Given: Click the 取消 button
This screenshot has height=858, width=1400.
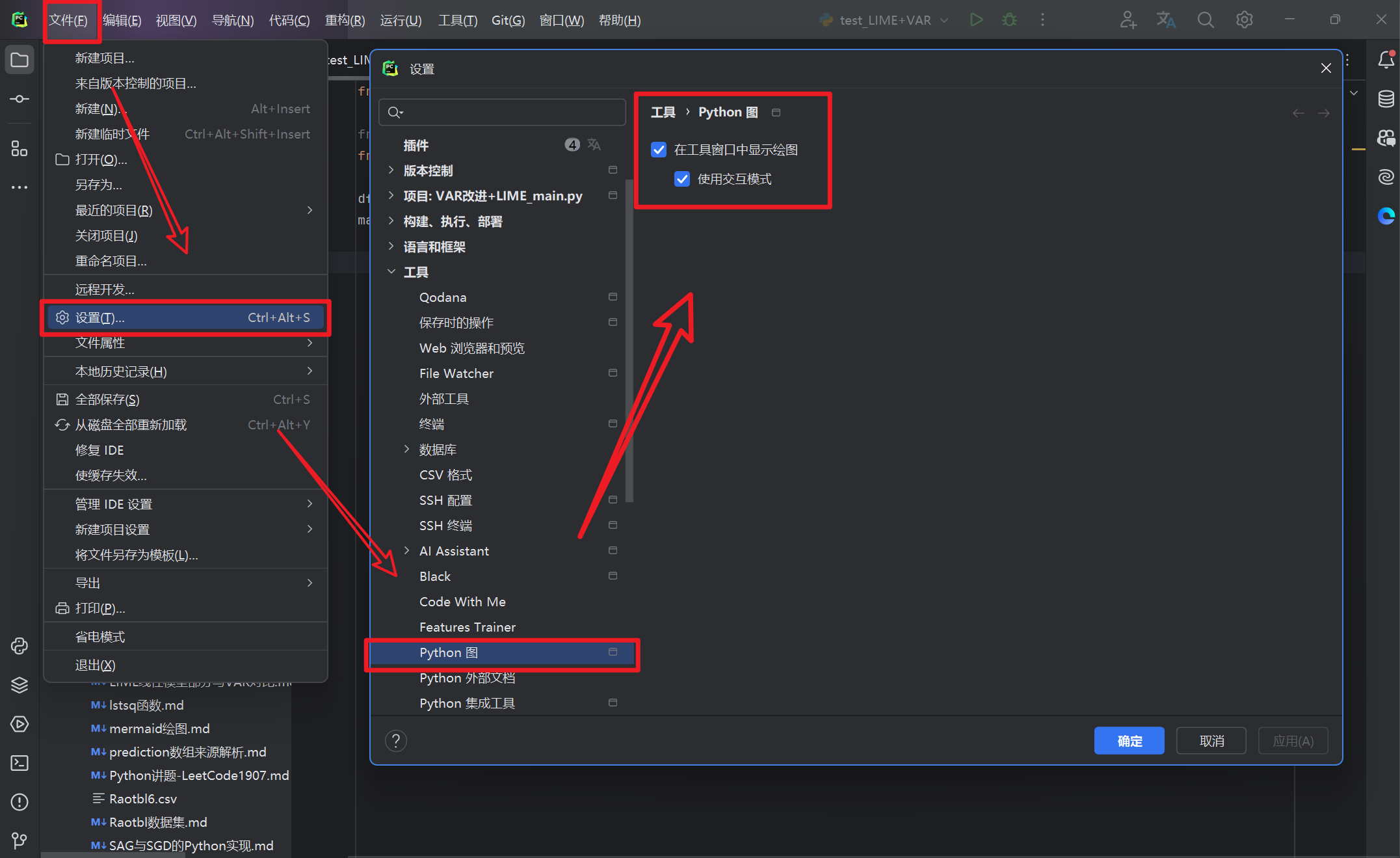Looking at the screenshot, I should point(1211,741).
